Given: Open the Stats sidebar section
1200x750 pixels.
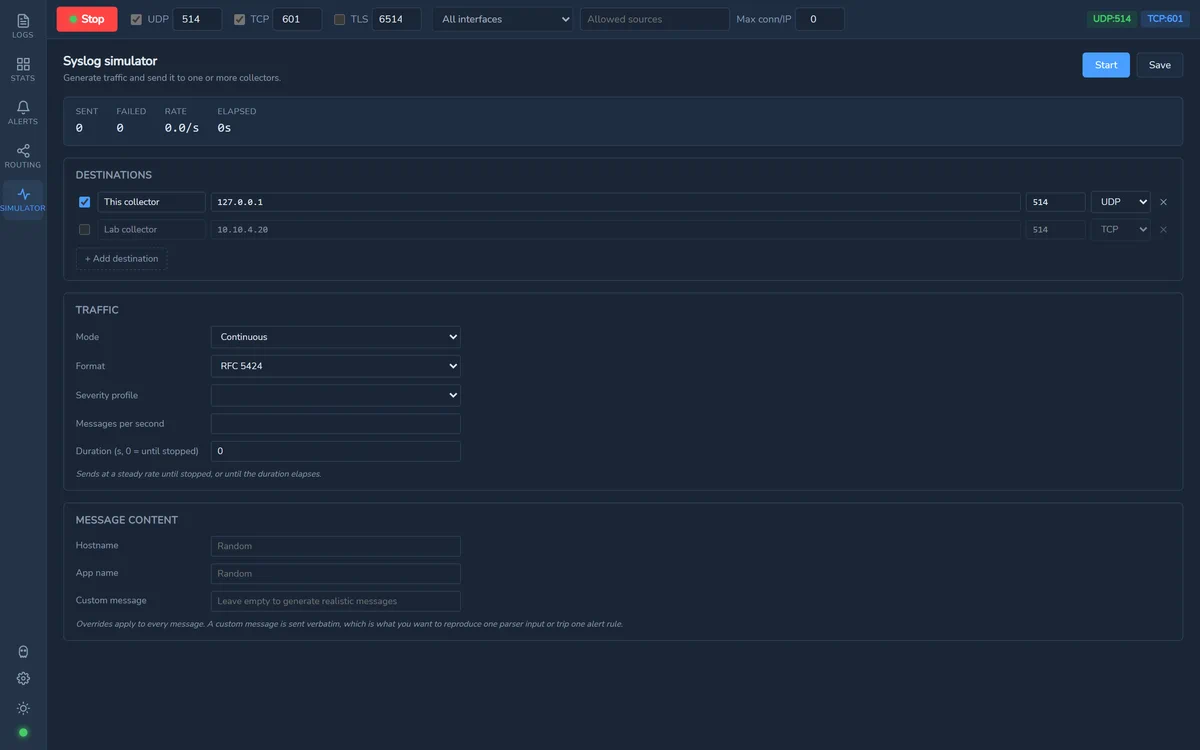Looking at the screenshot, I should [23, 69].
